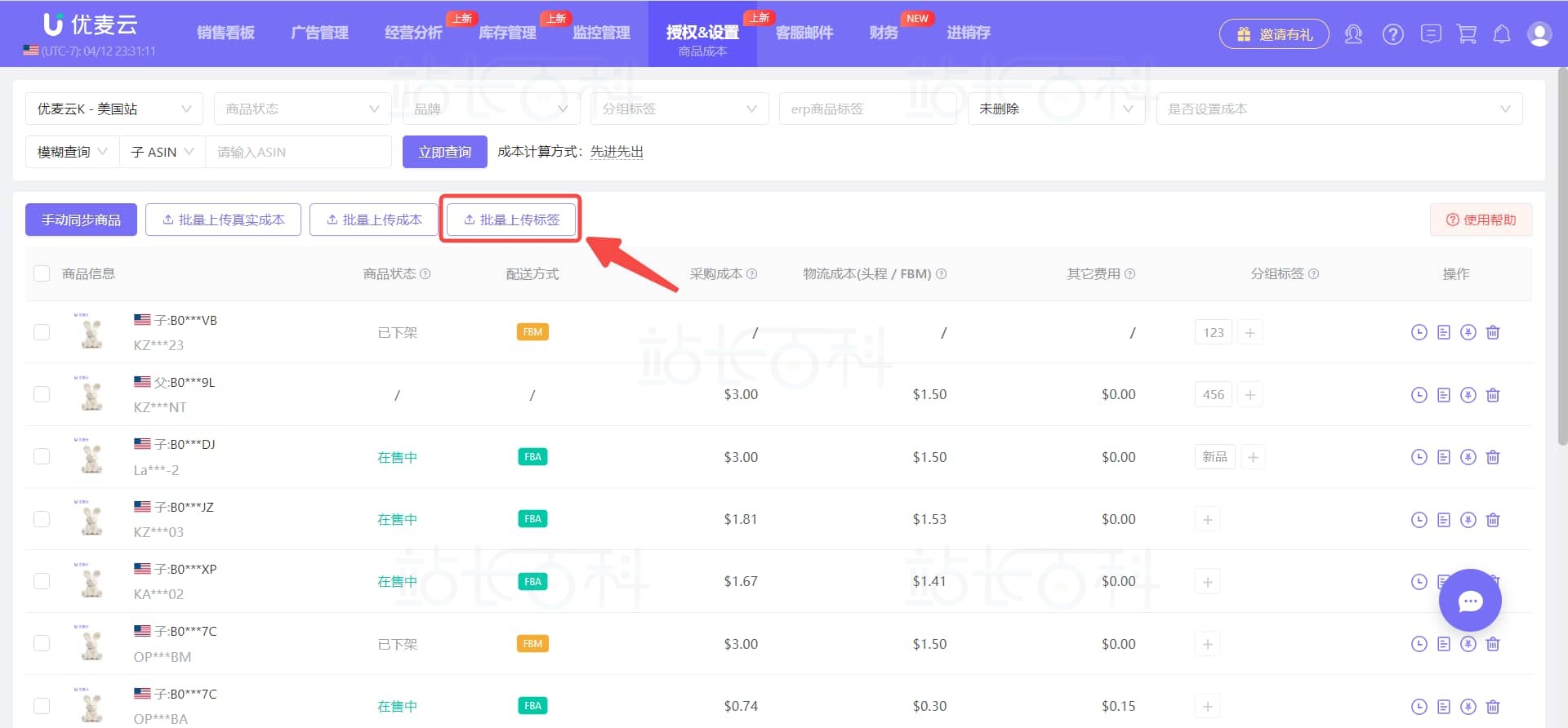1568x728 pixels.
Task: View cost history clock icon for B0***VB row
Action: [1419, 332]
